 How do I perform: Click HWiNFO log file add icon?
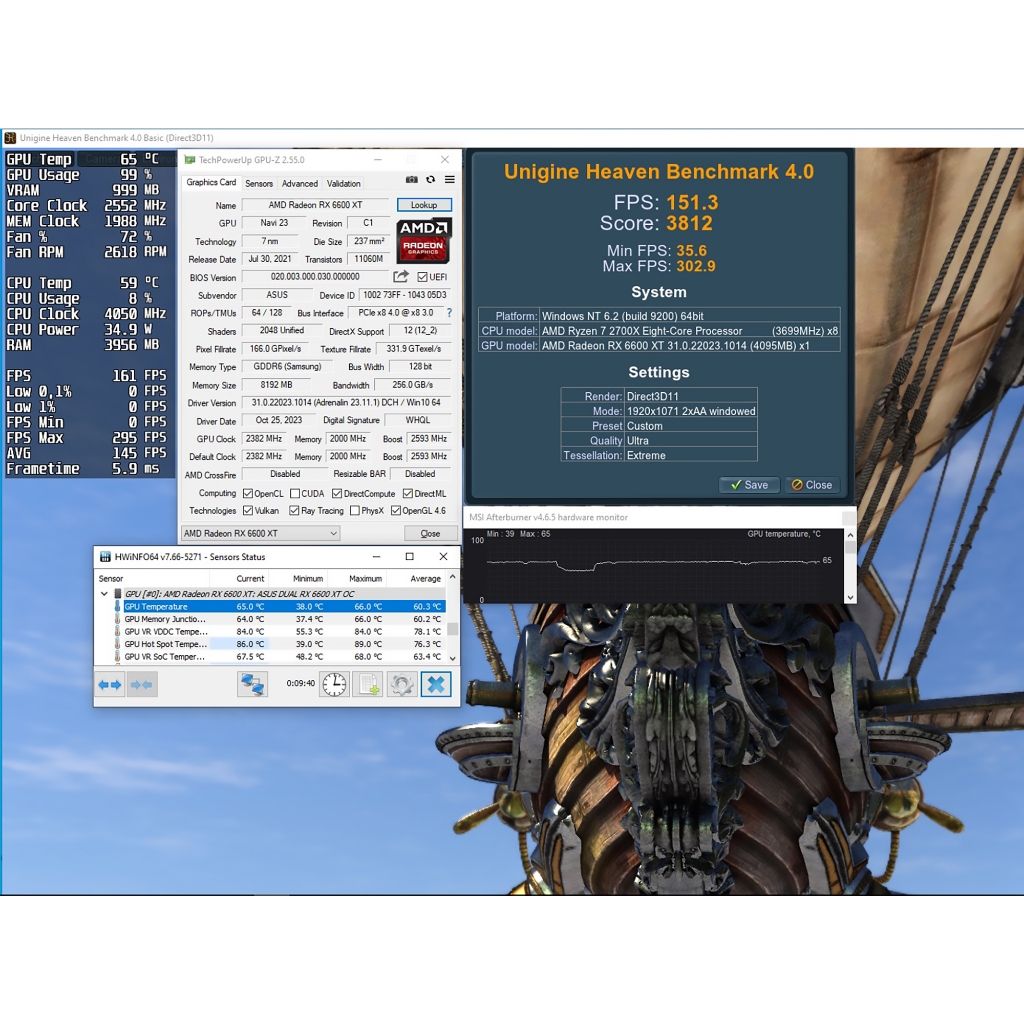[x=368, y=684]
